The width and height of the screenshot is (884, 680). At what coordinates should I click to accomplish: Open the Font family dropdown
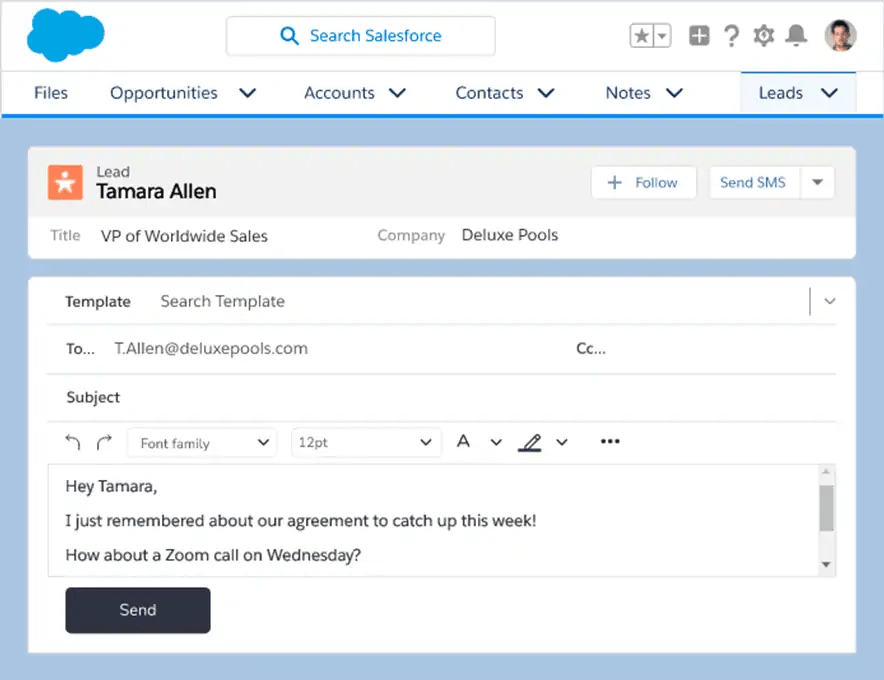coord(201,442)
